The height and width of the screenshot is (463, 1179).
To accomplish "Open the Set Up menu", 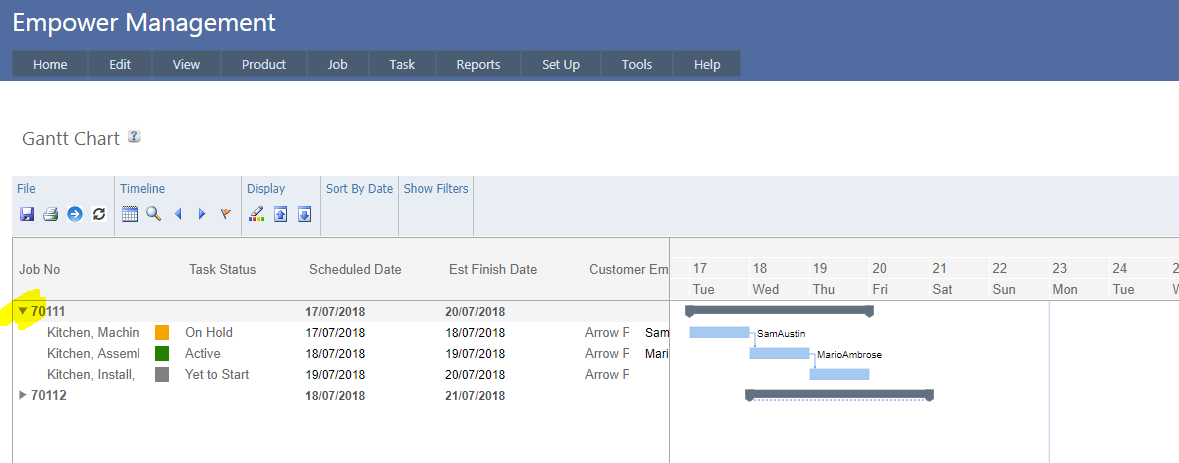I will click(561, 64).
